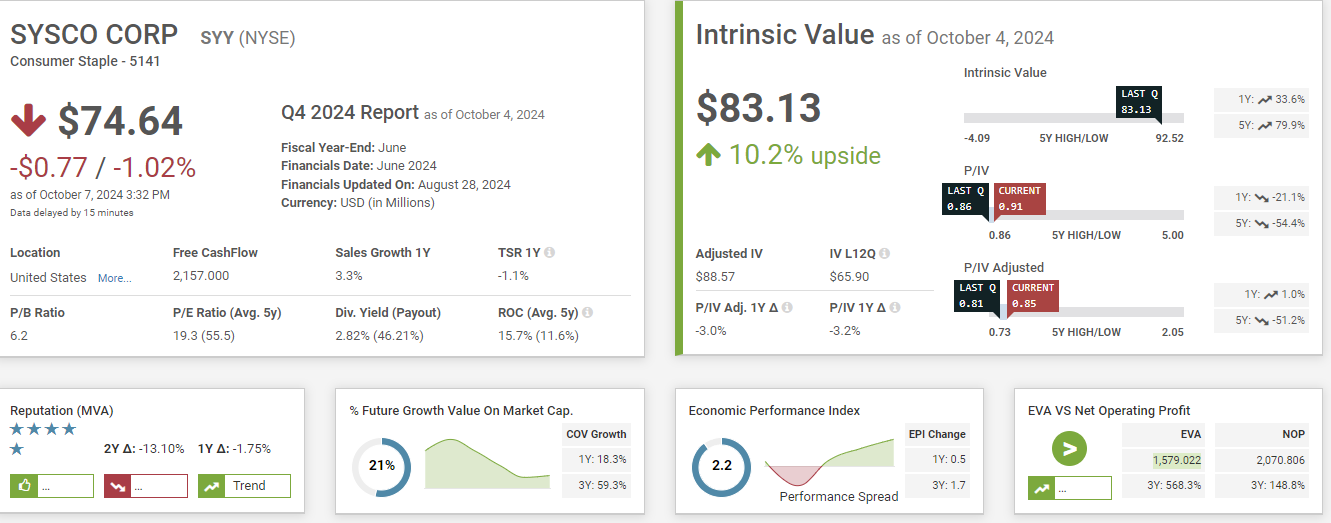Click the highlighted EVA value 1,579.022
Image resolution: width=1331 pixels, height=523 pixels.
(x=1177, y=460)
